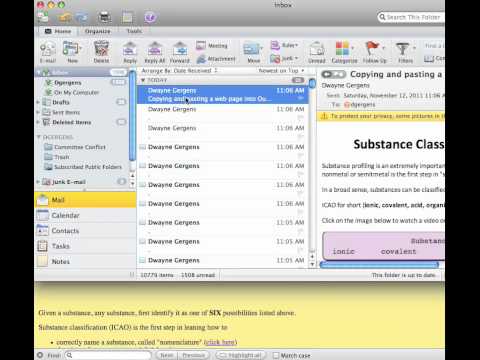Viewport: 480px width, 360px height.
Task: Click the Attachment button in ribbon
Action: click(216, 59)
